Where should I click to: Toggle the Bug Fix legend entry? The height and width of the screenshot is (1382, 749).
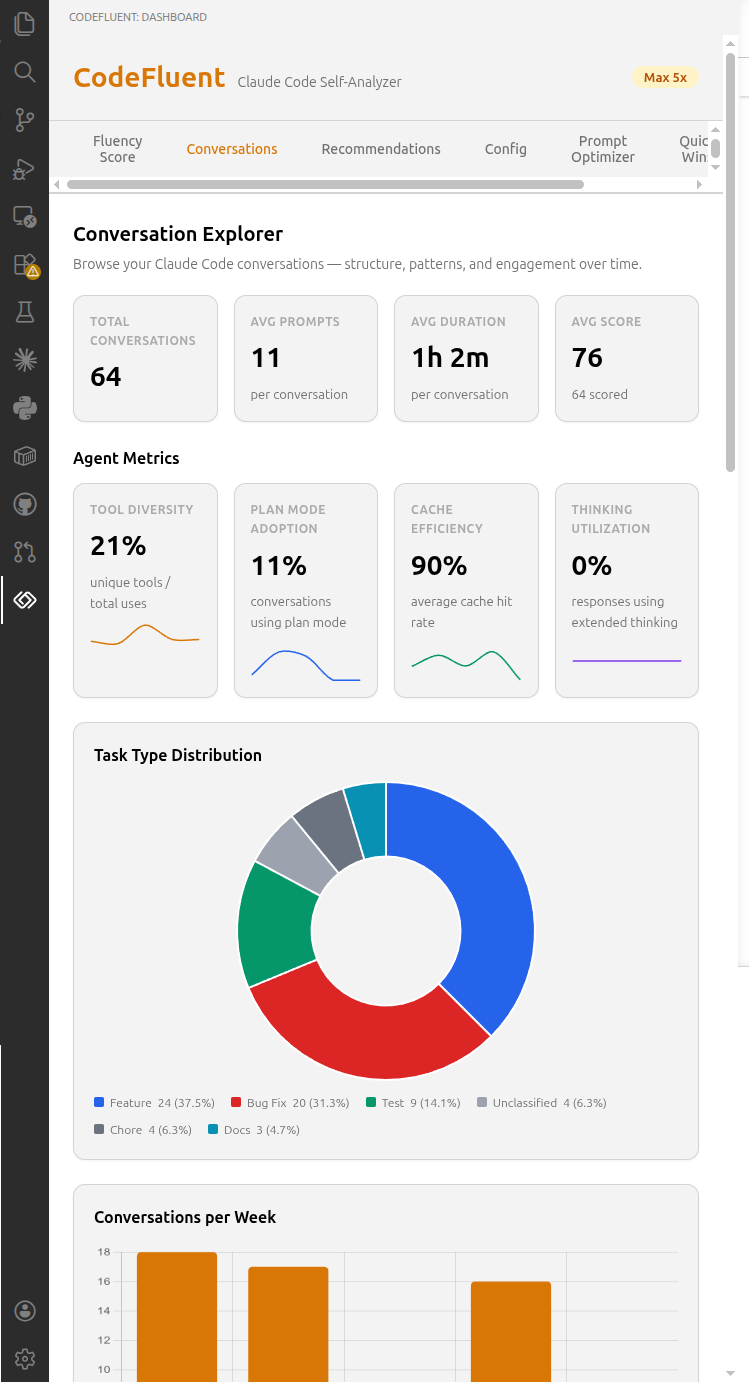point(290,1103)
